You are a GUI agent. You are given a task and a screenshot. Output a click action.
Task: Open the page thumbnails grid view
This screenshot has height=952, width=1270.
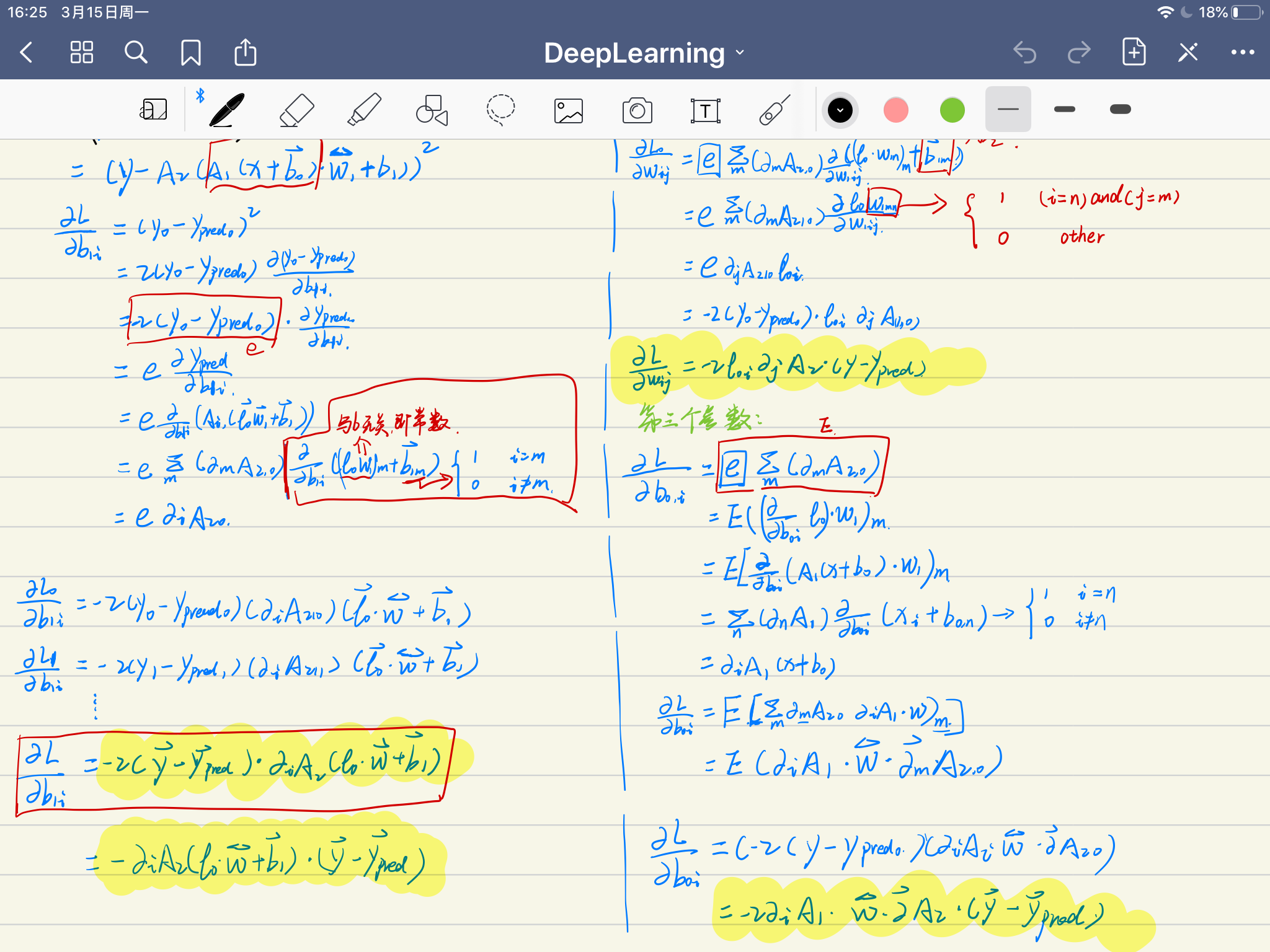tap(81, 53)
